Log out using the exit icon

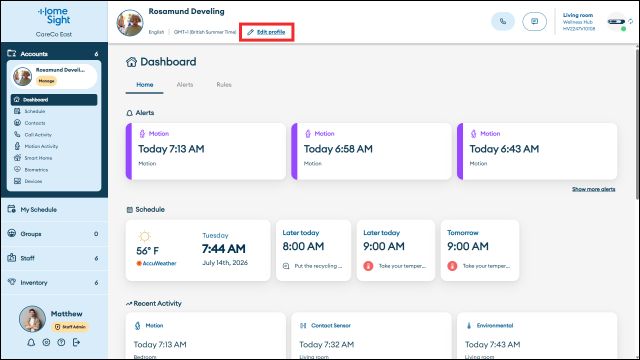point(76,342)
